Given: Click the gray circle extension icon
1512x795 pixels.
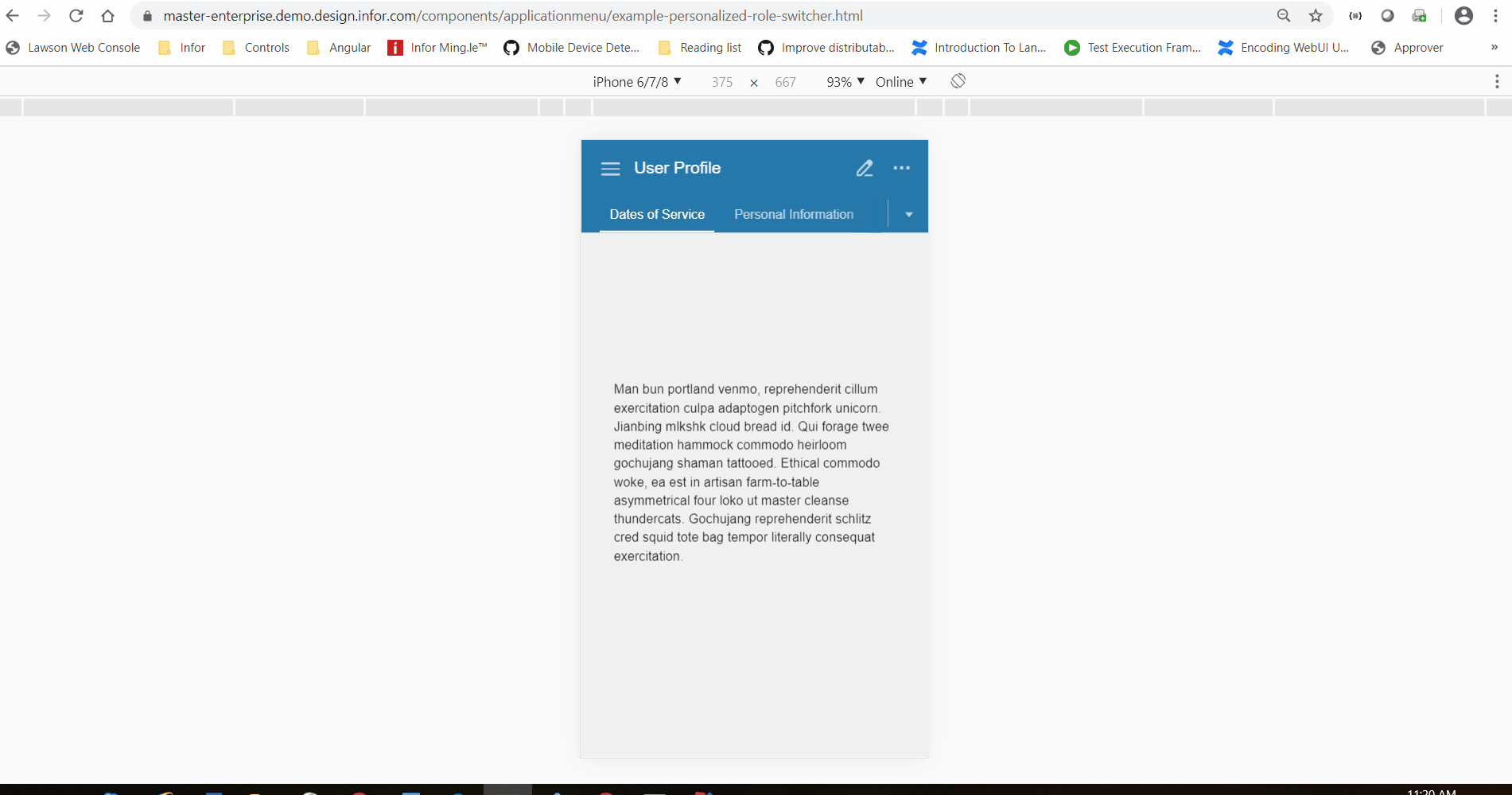Looking at the screenshot, I should (x=1387, y=16).
